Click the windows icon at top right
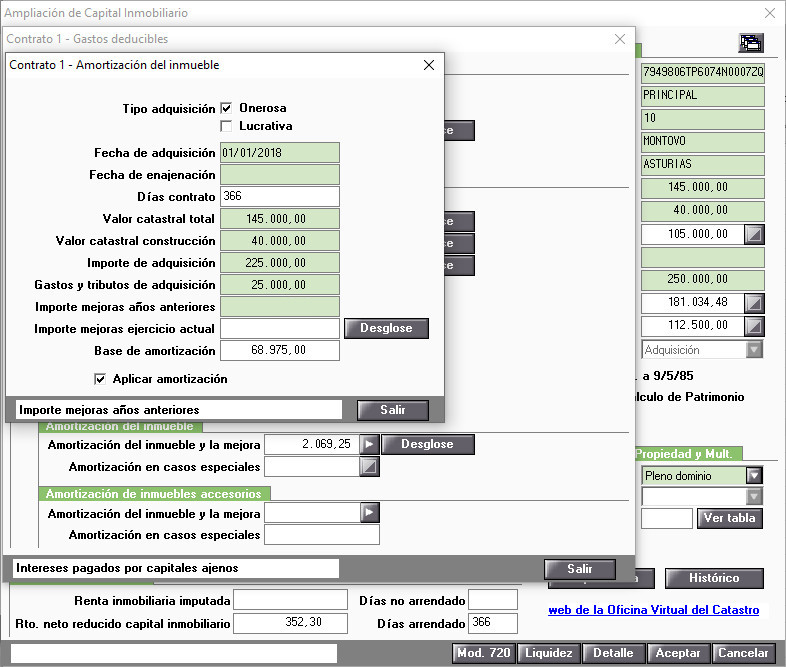The height and width of the screenshot is (667, 786). click(x=751, y=43)
